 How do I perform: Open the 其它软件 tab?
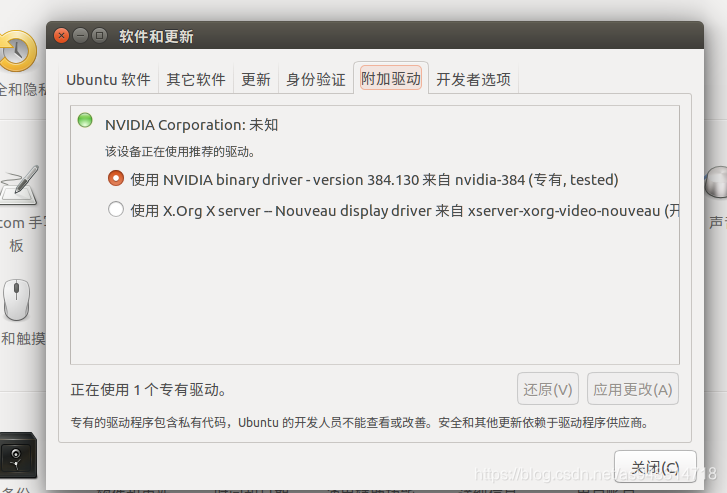pos(196,79)
